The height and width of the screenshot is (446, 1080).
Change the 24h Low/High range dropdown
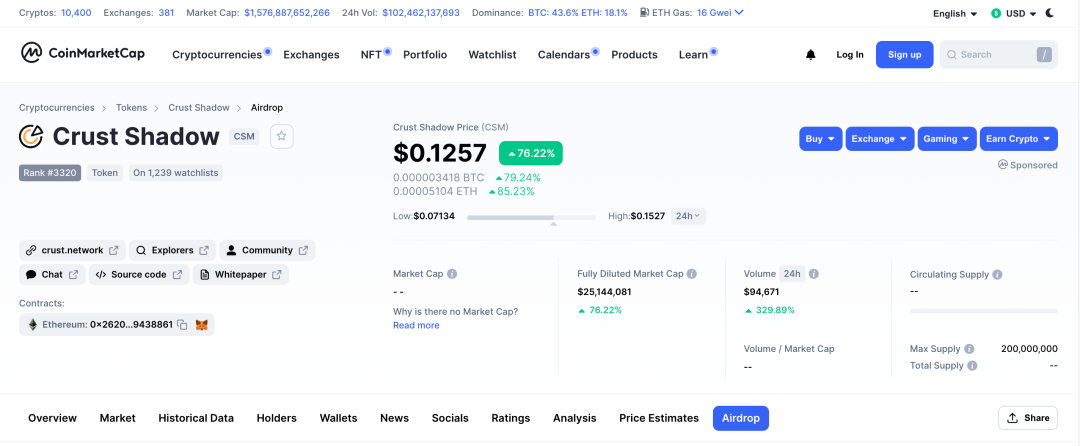point(688,216)
